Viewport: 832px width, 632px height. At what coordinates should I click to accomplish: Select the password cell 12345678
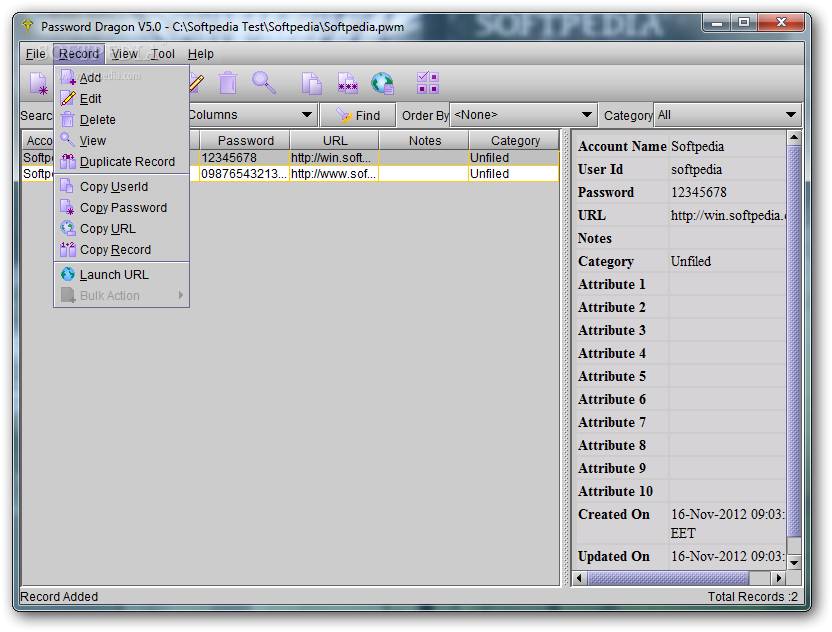[245, 158]
